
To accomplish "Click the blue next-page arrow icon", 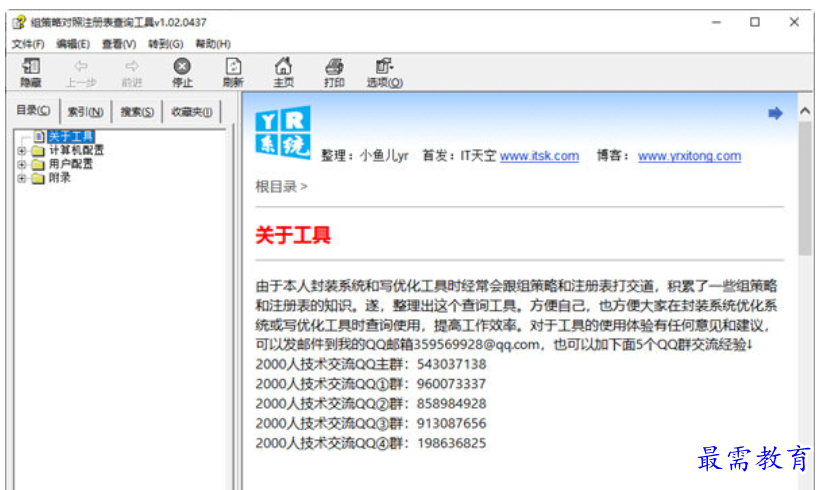I will point(775,113).
